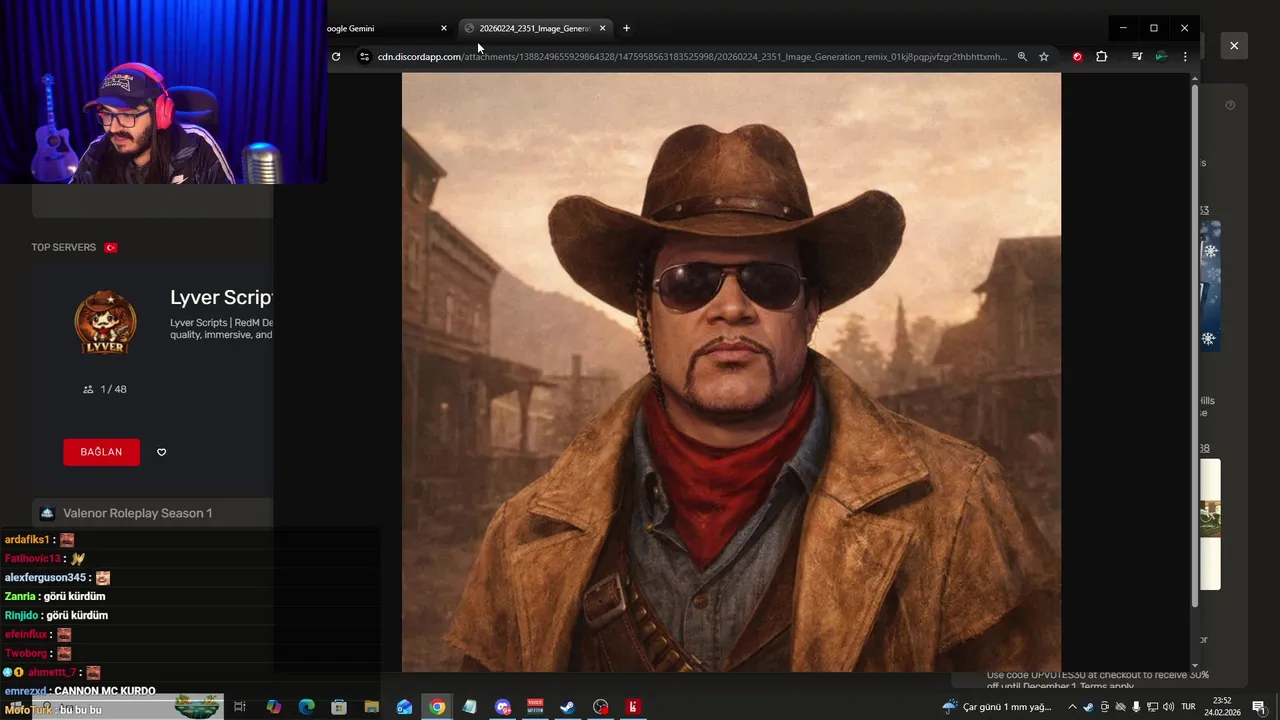Open Voicemeeter from the taskbar

[x=535, y=707]
